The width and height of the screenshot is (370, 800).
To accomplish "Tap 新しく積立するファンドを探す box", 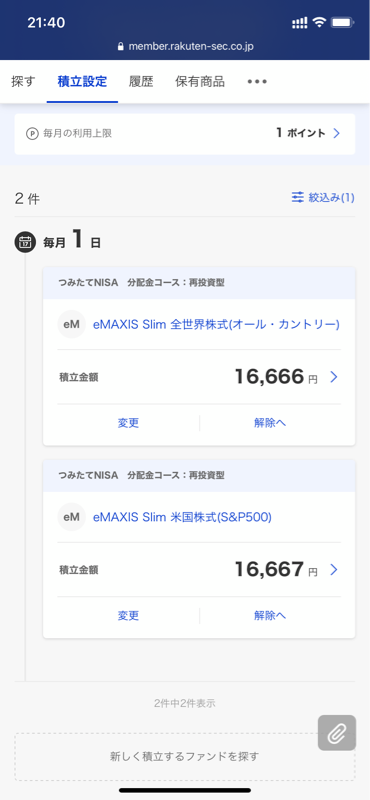I will pos(185,757).
